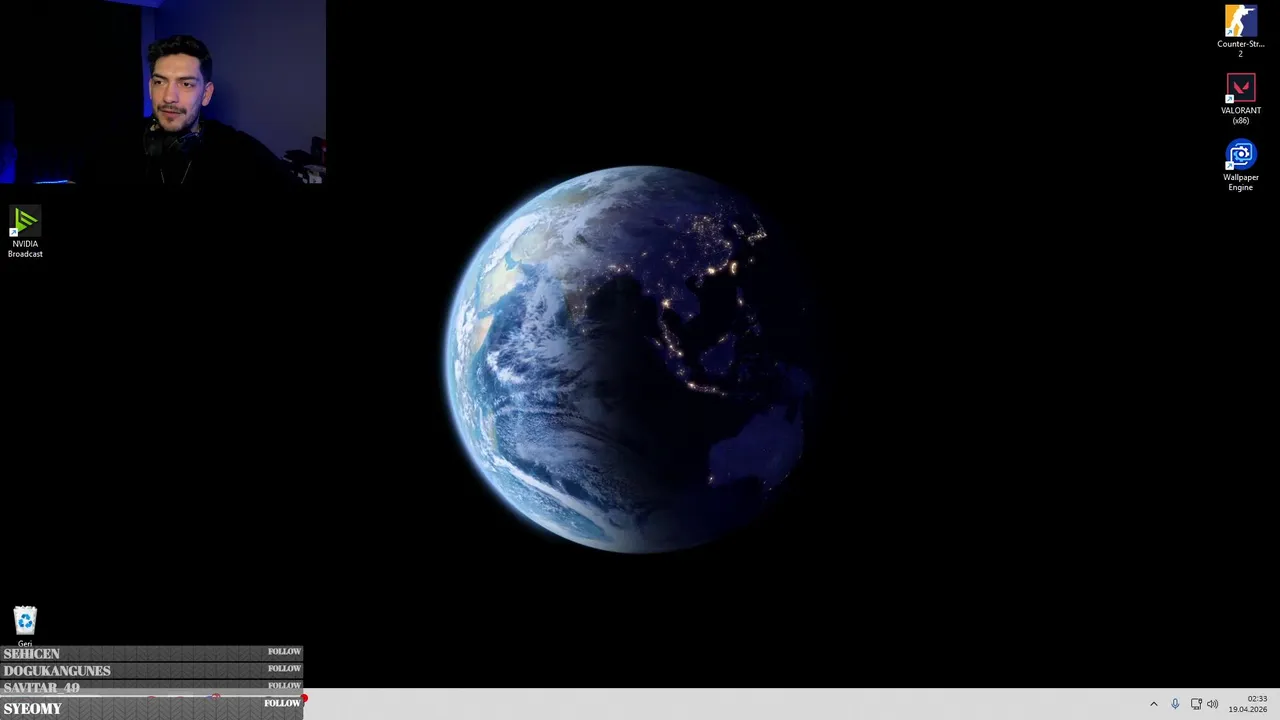Expand the hidden system tray icons chevron
The image size is (1280, 720).
pyautogui.click(x=1153, y=704)
